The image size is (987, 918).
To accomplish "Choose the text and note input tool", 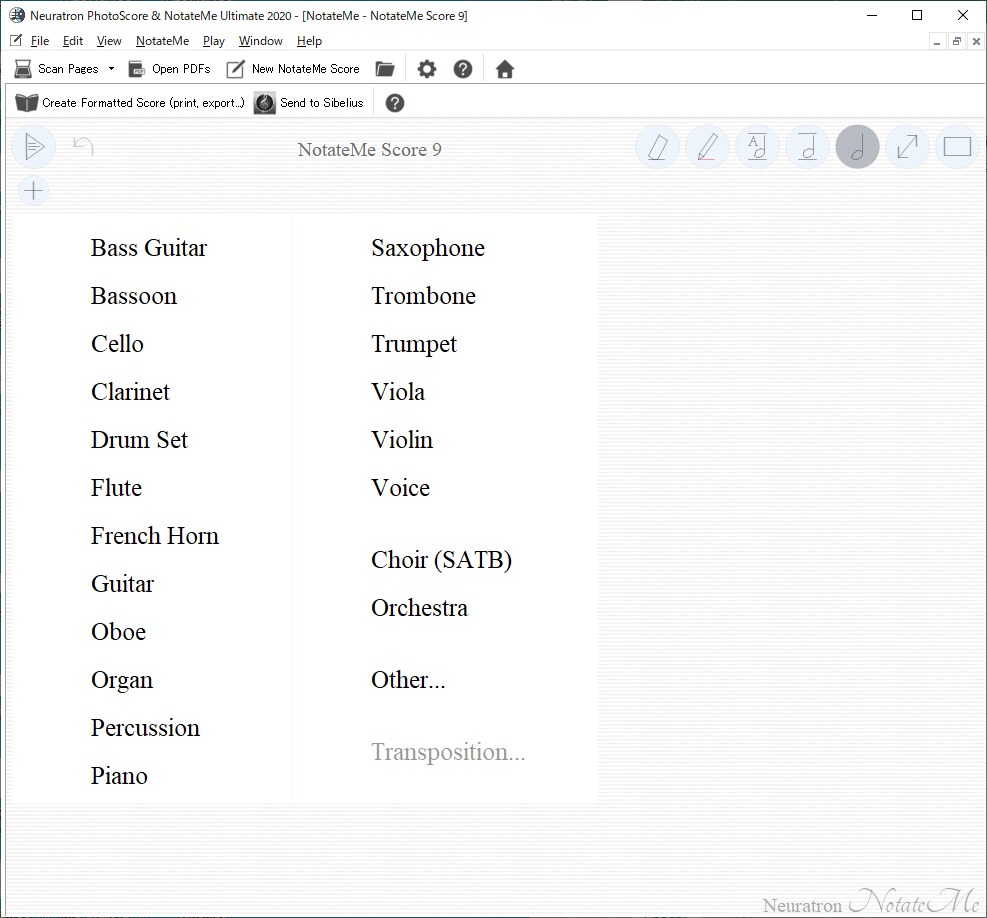I will pyautogui.click(x=757, y=147).
